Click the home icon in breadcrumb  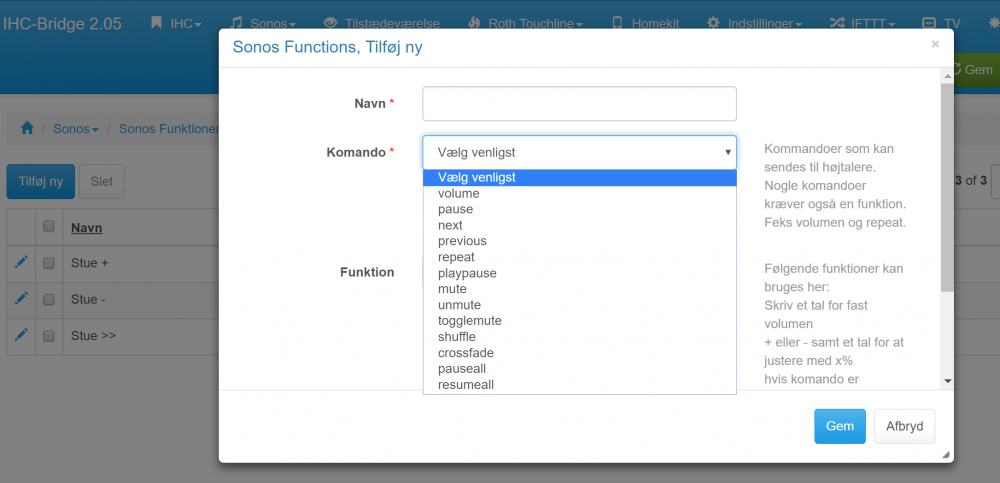27,129
